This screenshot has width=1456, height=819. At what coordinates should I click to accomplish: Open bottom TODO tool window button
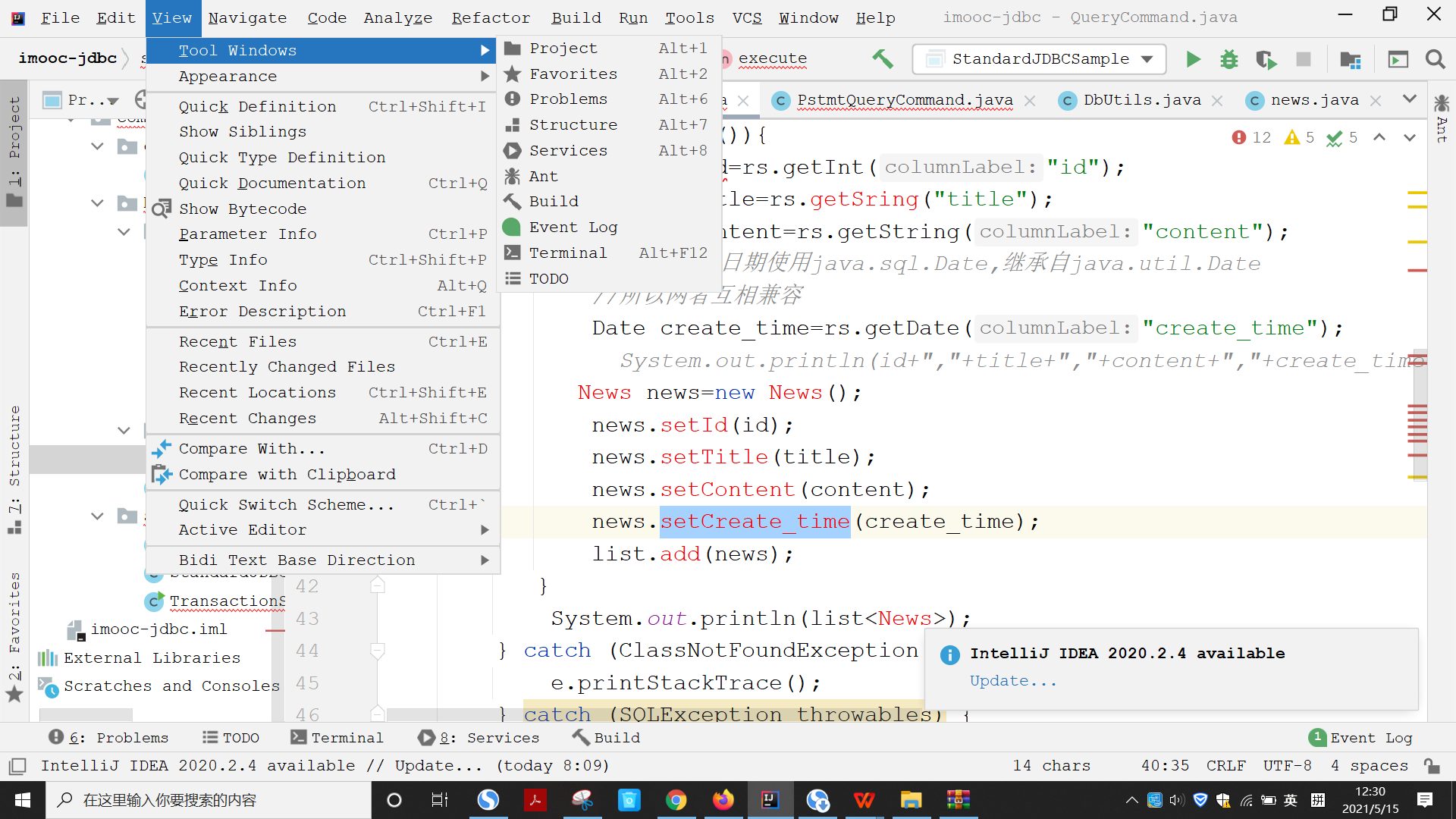[231, 738]
